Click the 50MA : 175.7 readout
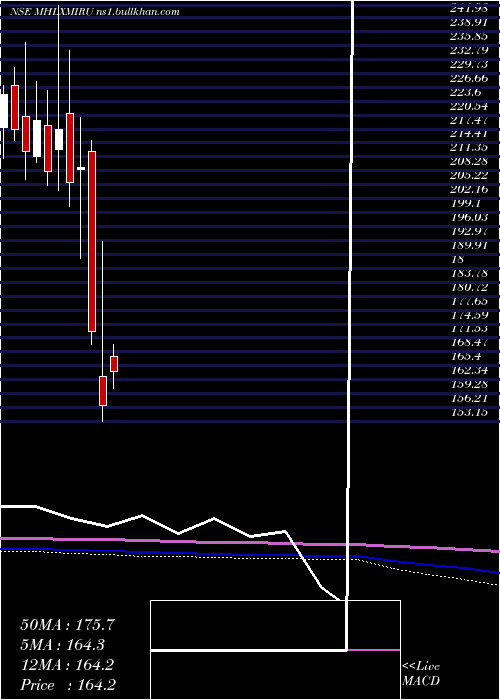 point(67,625)
